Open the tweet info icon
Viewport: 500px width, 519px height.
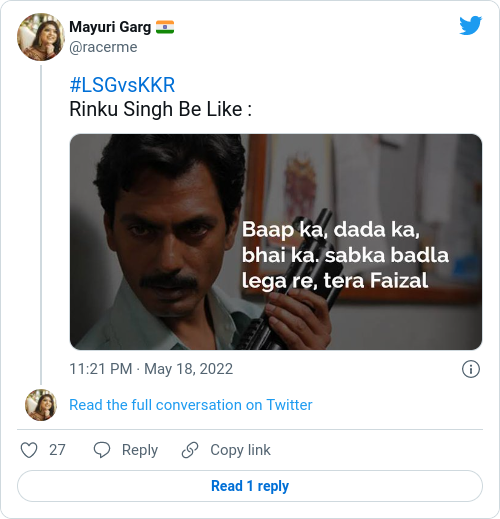(x=471, y=369)
